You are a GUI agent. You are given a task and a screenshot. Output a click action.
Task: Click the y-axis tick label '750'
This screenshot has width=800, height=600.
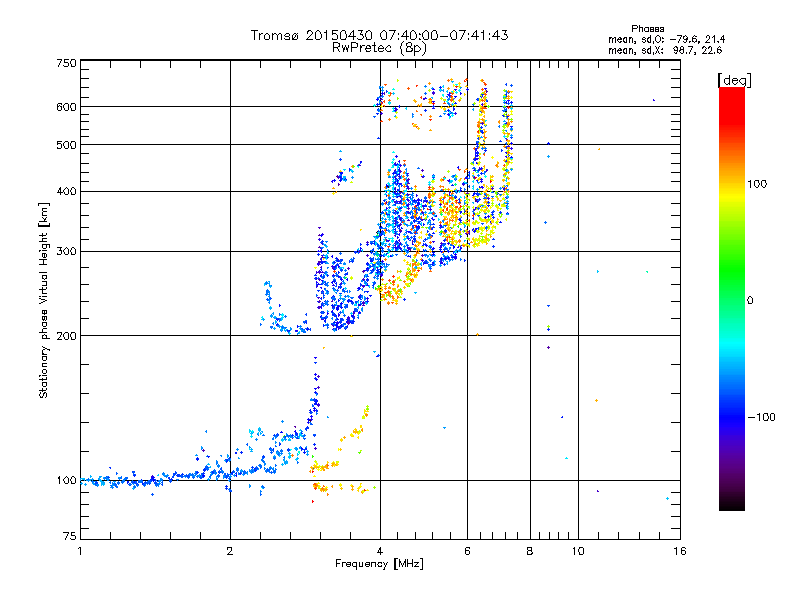(66, 63)
